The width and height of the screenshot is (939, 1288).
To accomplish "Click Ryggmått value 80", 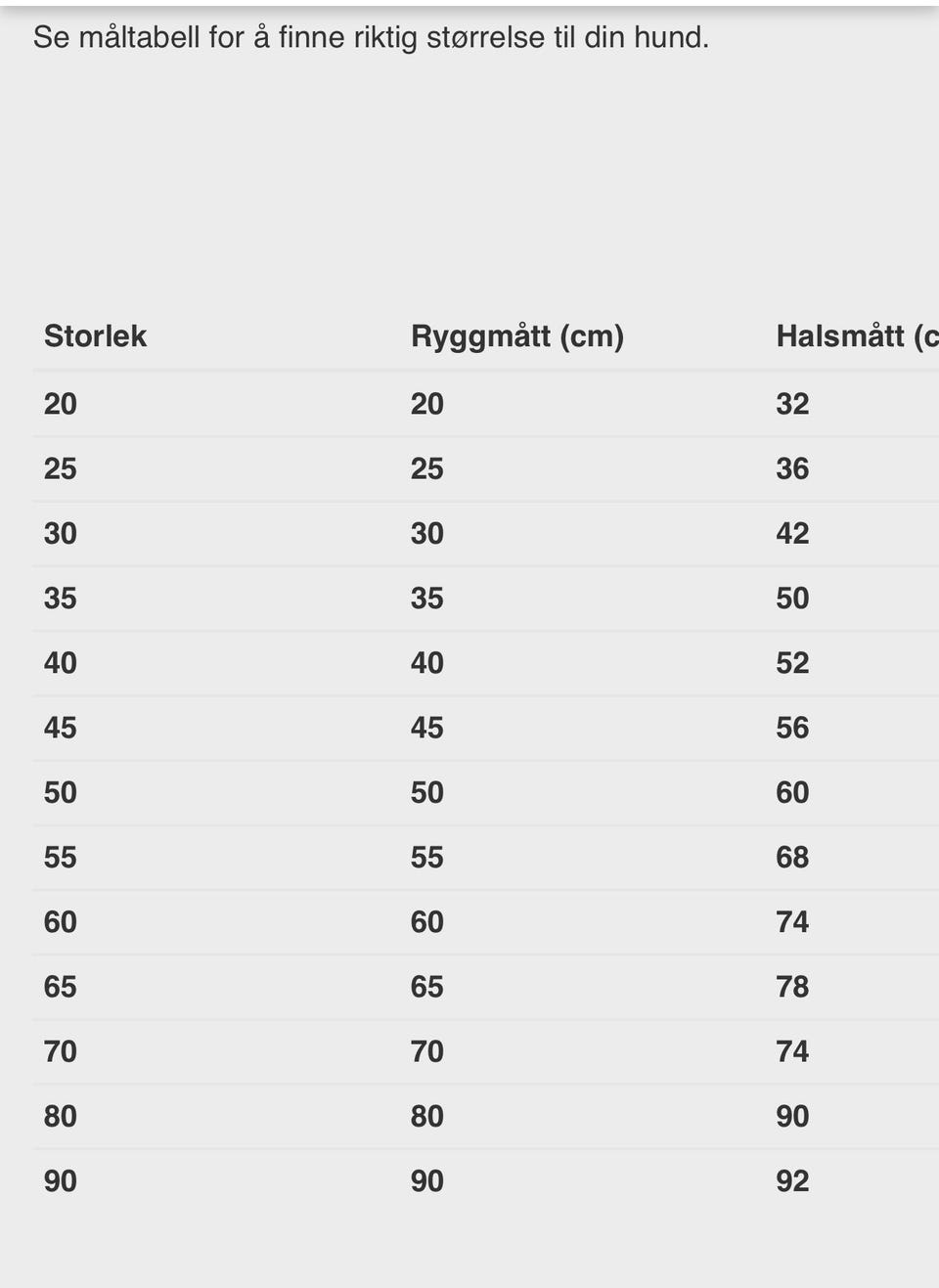I will click(427, 1117).
